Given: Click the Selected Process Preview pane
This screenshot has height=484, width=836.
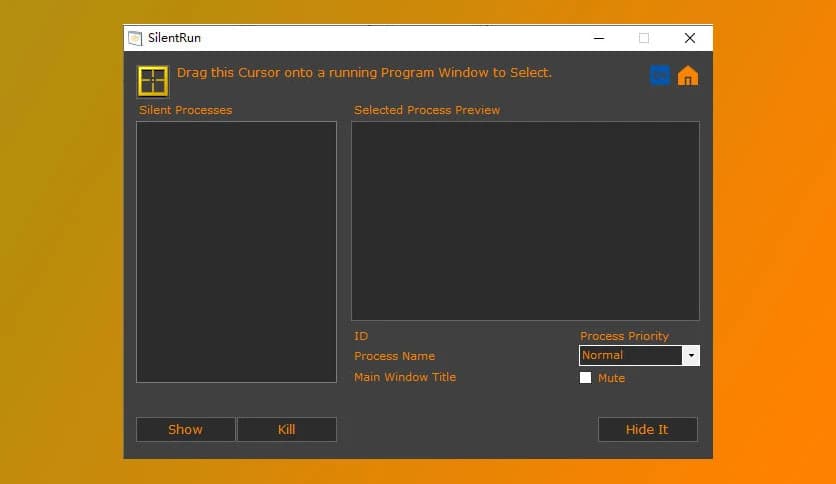Looking at the screenshot, I should [525, 220].
